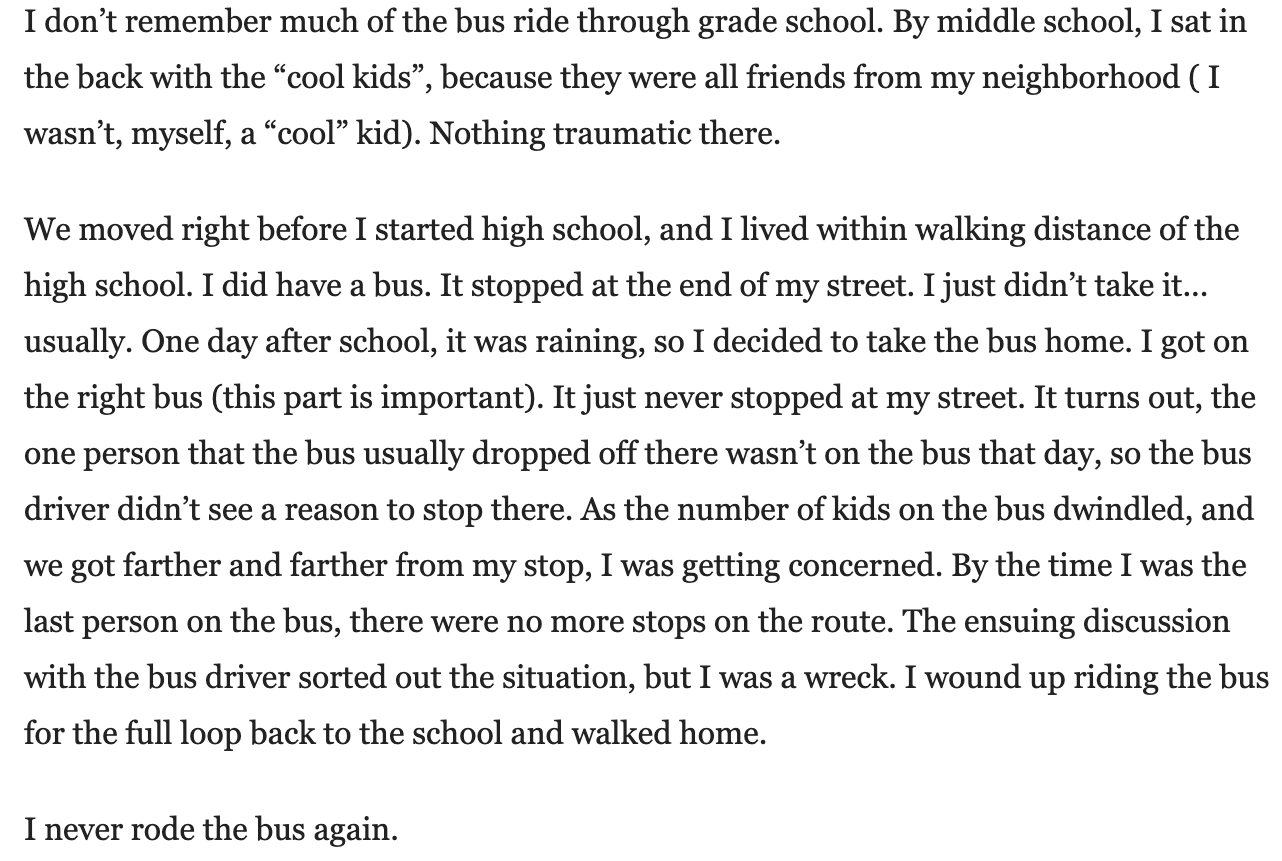Click the word "neighborhood"
This screenshot has height=861, width=1282.
[1081, 78]
